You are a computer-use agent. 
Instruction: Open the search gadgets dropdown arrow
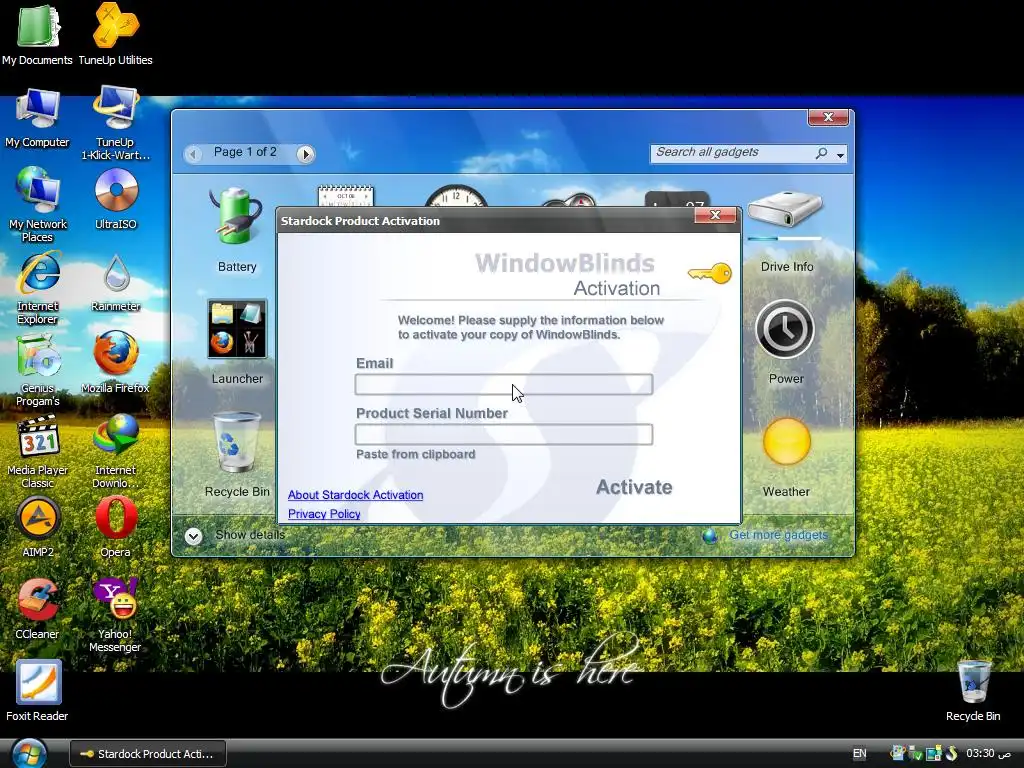click(840, 155)
